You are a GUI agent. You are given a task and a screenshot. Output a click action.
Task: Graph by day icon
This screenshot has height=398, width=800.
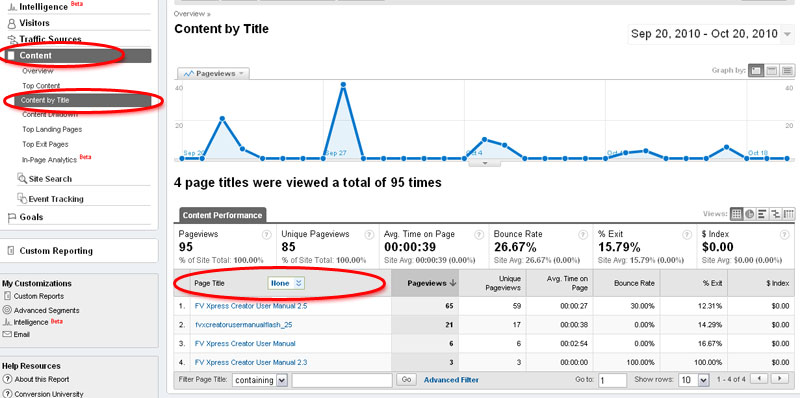(x=756, y=70)
